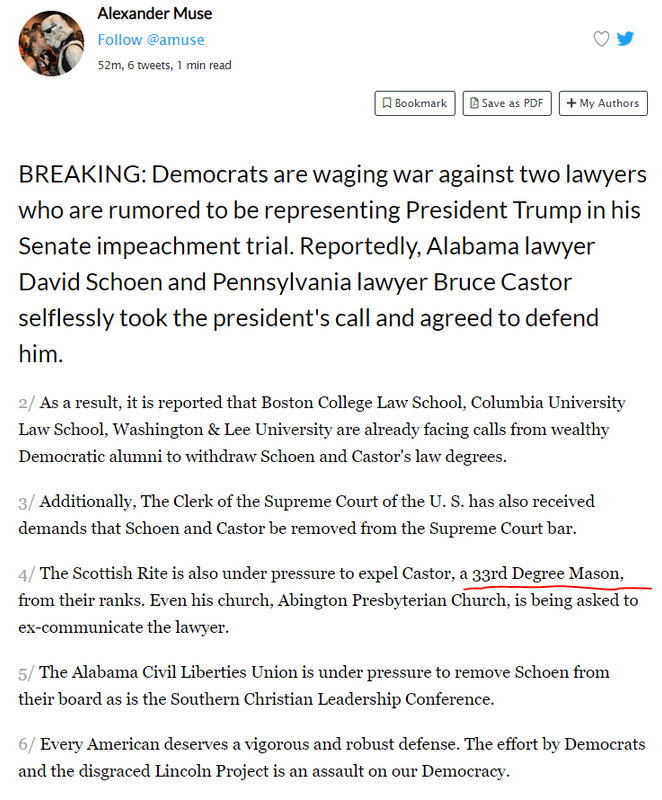662x800 pixels.
Task: Click the Lincoln Project closing paragraph
Action: pyautogui.click(x=332, y=758)
